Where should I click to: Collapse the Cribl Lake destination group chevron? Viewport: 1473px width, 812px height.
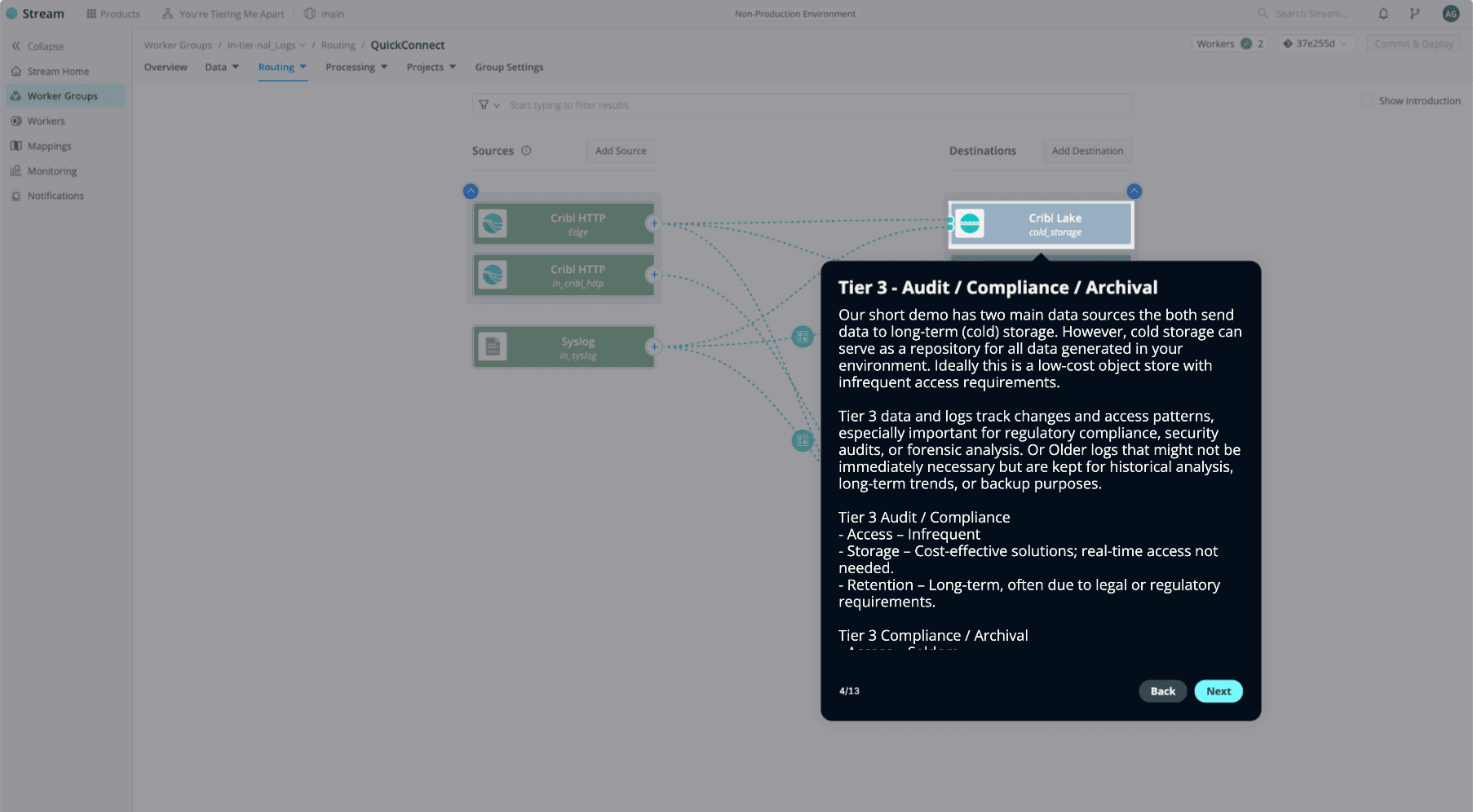click(1134, 191)
